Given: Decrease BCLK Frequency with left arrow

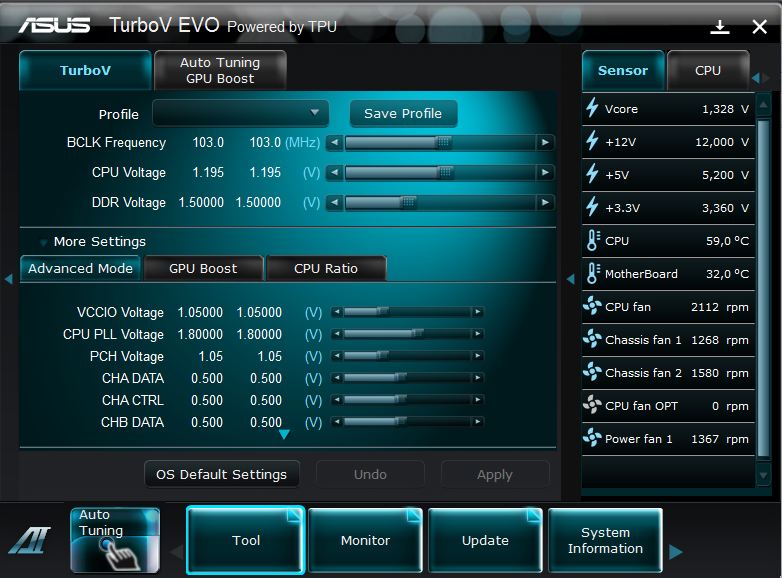Looking at the screenshot, I should 335,143.
